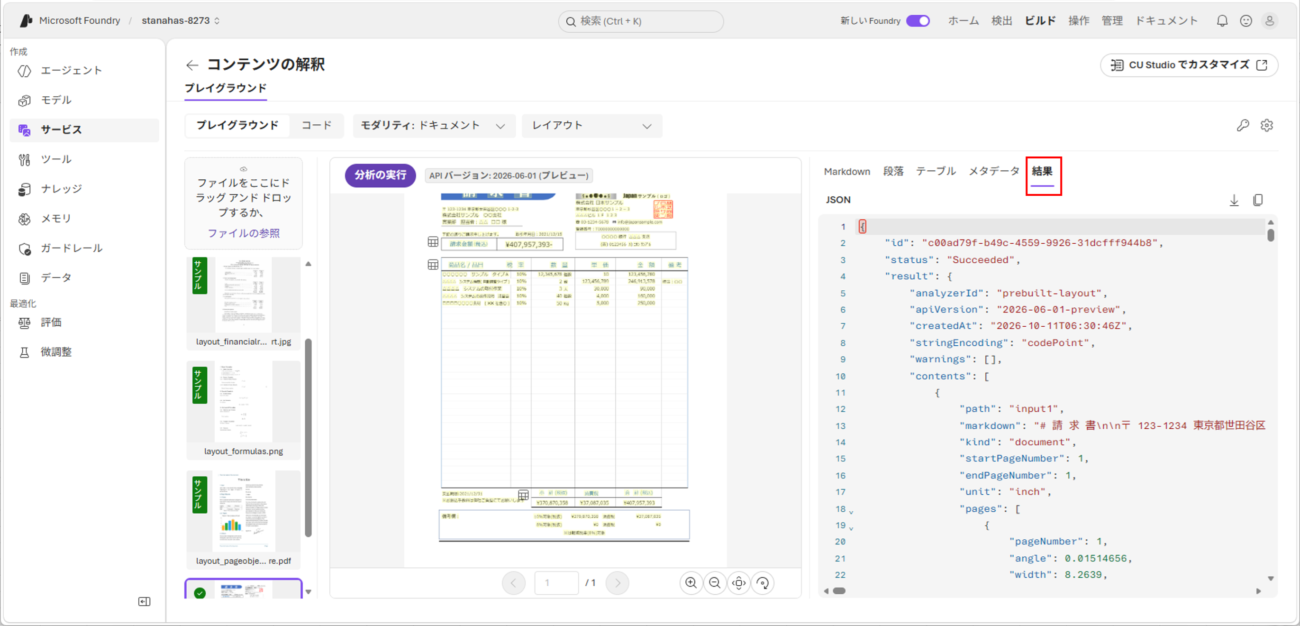Screen dimensions: 1300x626
Task: Collapse JSON line 18 pages array
Action: (x=851, y=511)
